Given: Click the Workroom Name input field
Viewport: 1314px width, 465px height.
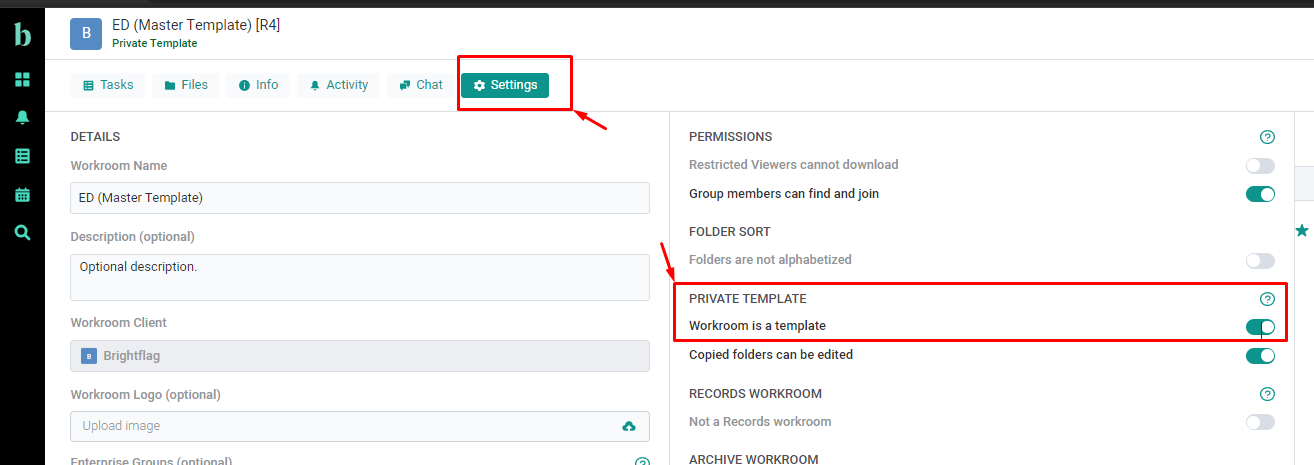Looking at the screenshot, I should [360, 198].
